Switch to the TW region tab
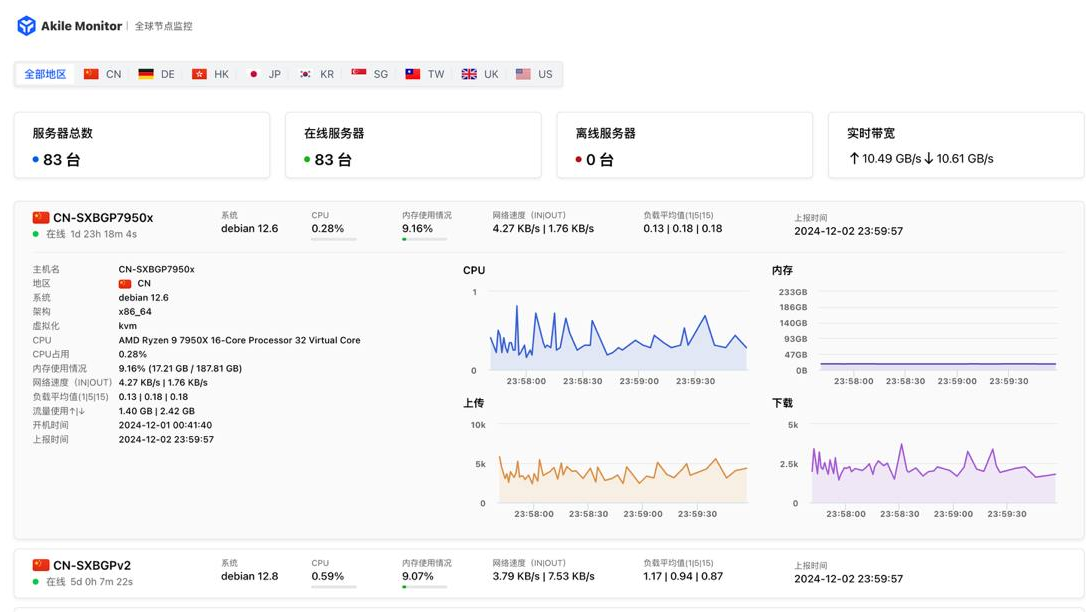Image resolution: width=1088 pixels, height=612 pixels. [x=425, y=74]
